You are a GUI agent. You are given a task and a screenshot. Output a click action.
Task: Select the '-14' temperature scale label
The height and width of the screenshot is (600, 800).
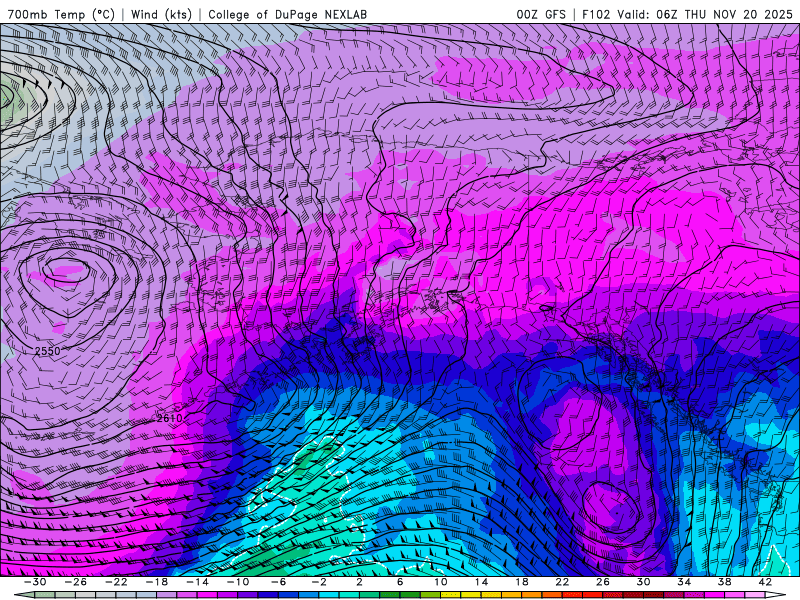[197, 582]
